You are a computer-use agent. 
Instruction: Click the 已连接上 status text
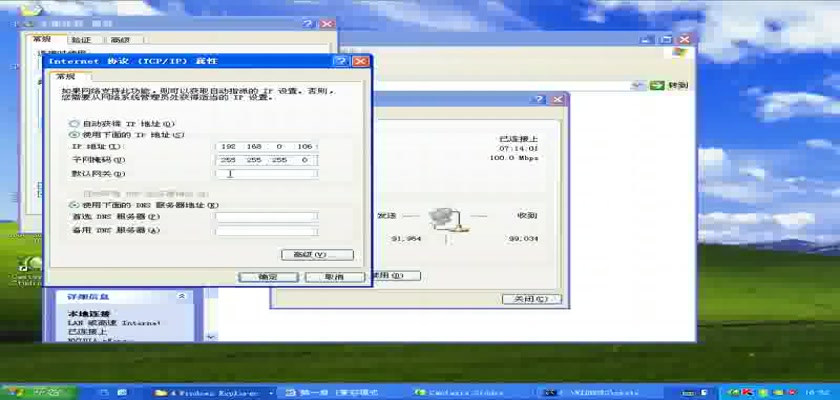pyautogui.click(x=519, y=139)
